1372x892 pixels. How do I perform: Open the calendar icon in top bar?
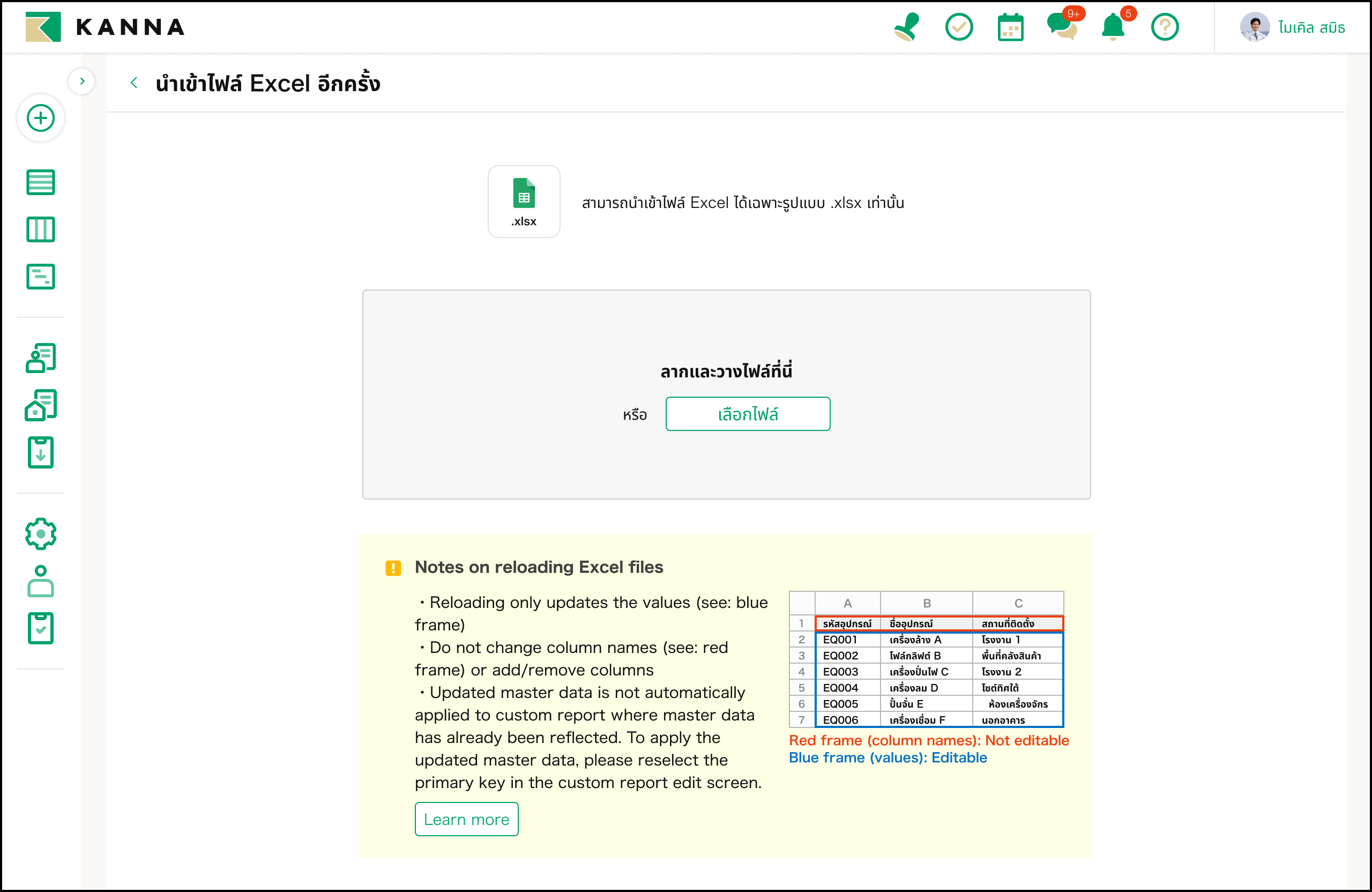point(1010,27)
